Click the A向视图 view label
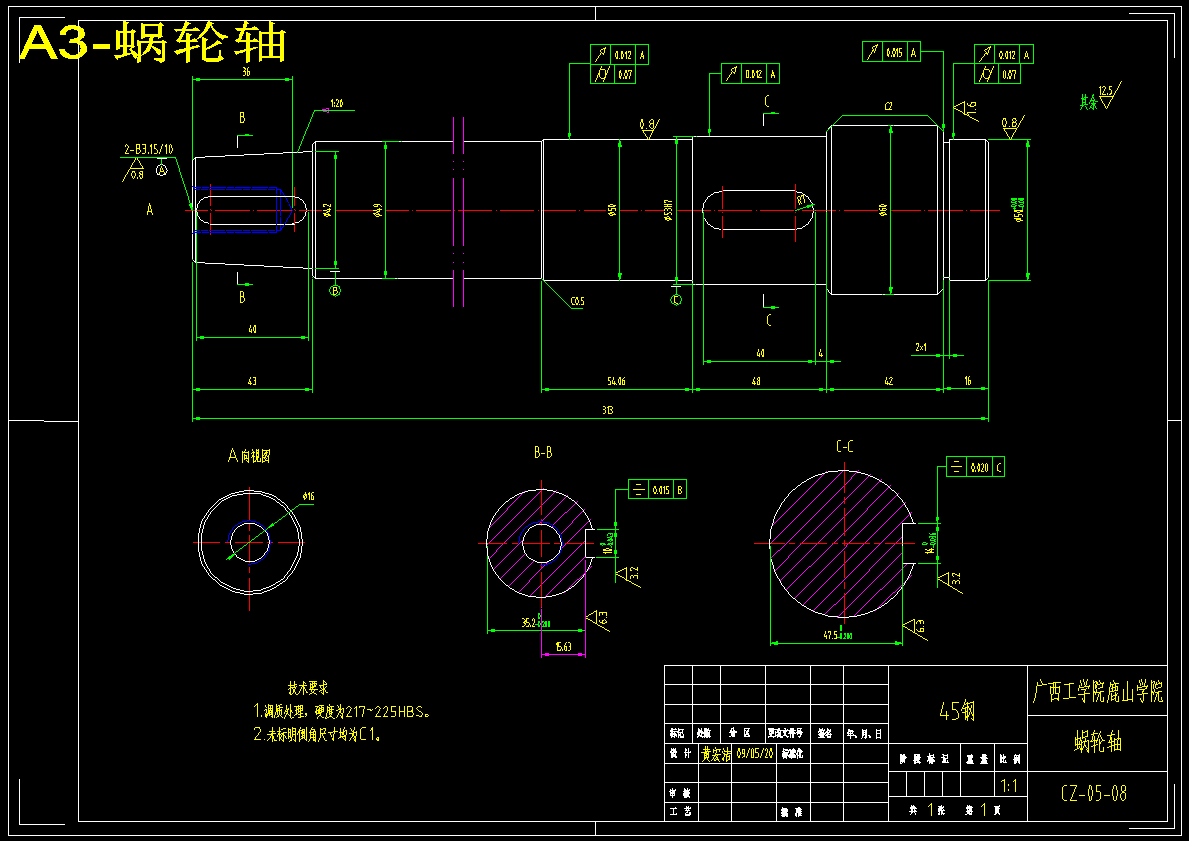 coord(249,456)
